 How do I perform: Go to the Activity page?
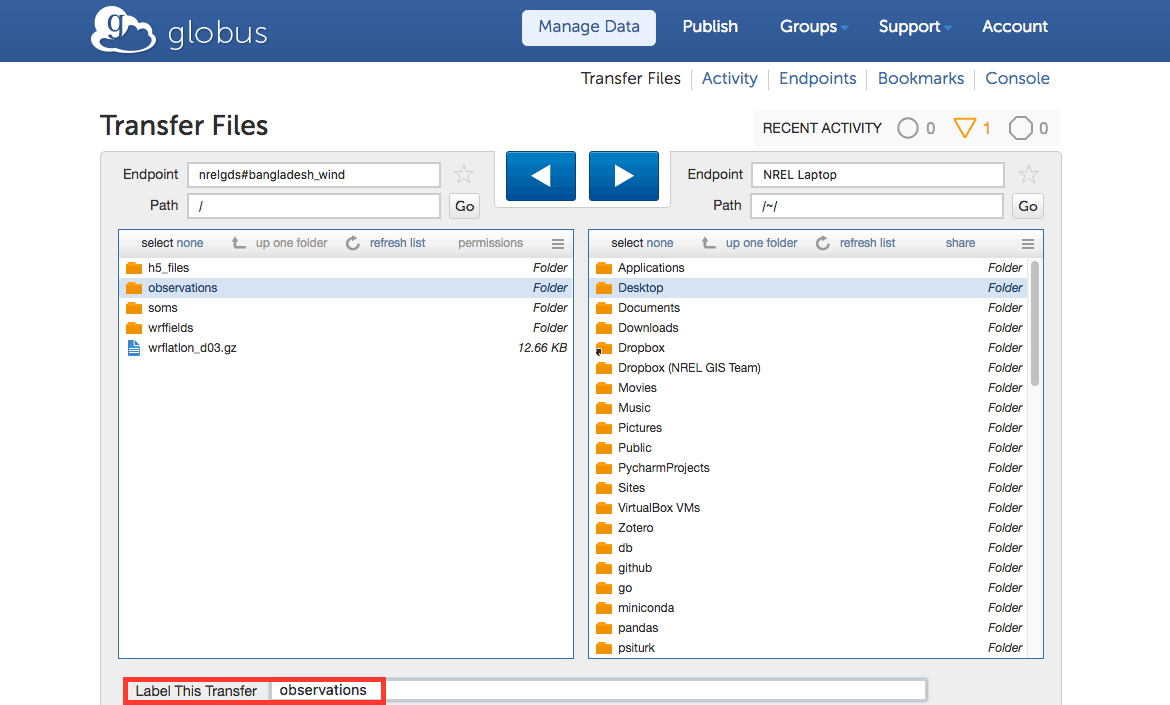point(730,78)
